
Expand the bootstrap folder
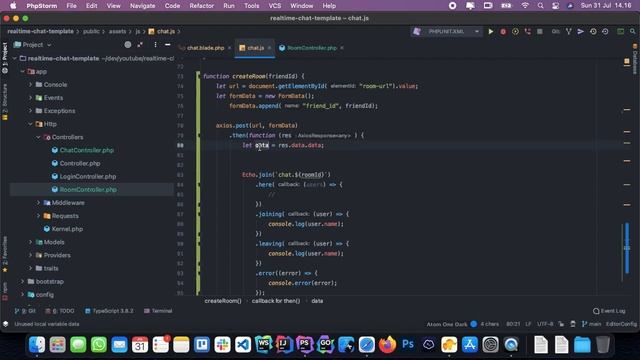tap(23, 281)
